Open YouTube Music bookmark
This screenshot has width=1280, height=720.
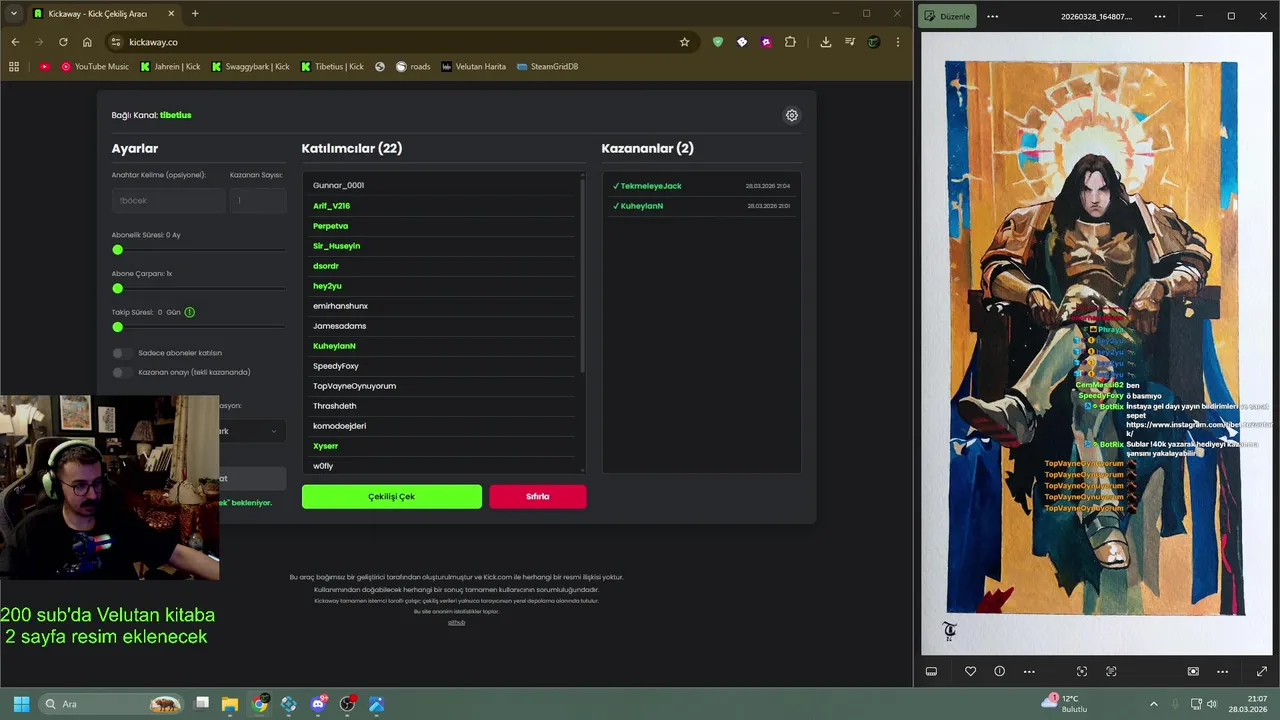95,67
